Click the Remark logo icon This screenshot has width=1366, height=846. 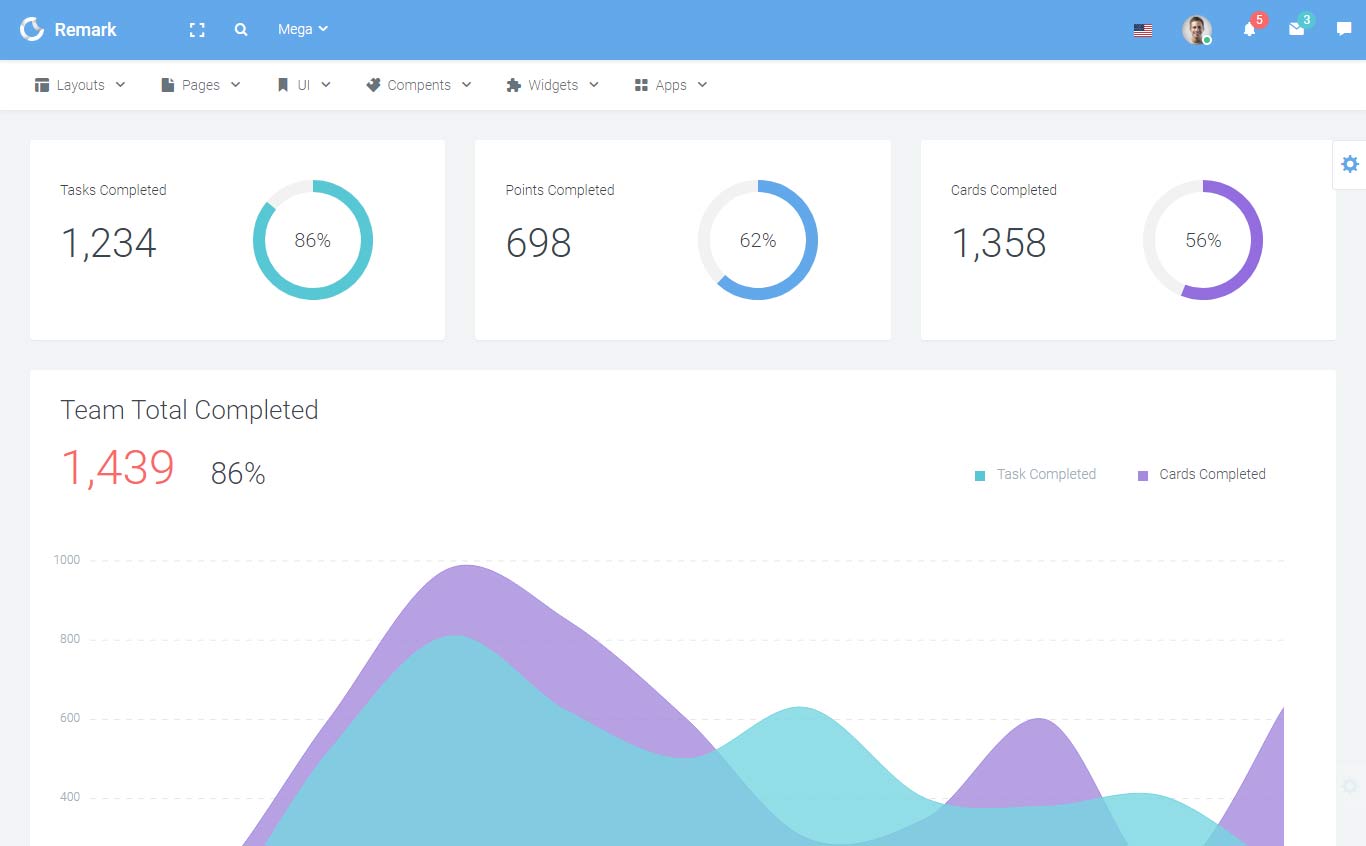pyautogui.click(x=32, y=29)
